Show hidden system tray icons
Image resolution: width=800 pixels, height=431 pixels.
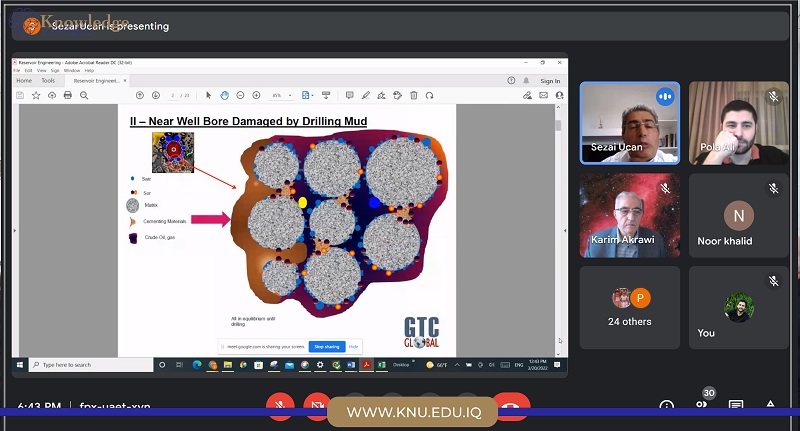click(457, 365)
